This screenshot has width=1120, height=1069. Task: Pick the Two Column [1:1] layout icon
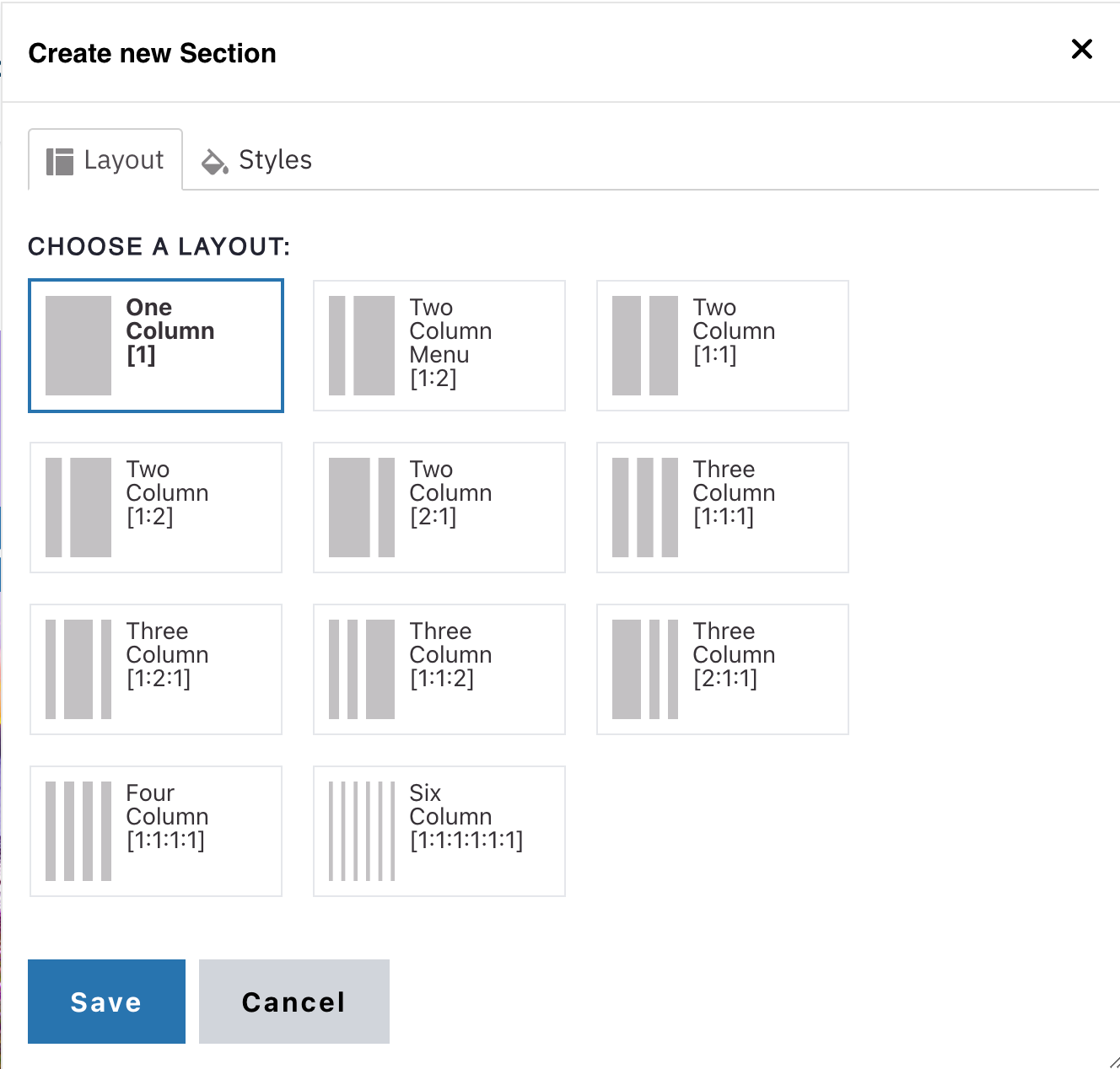[645, 346]
